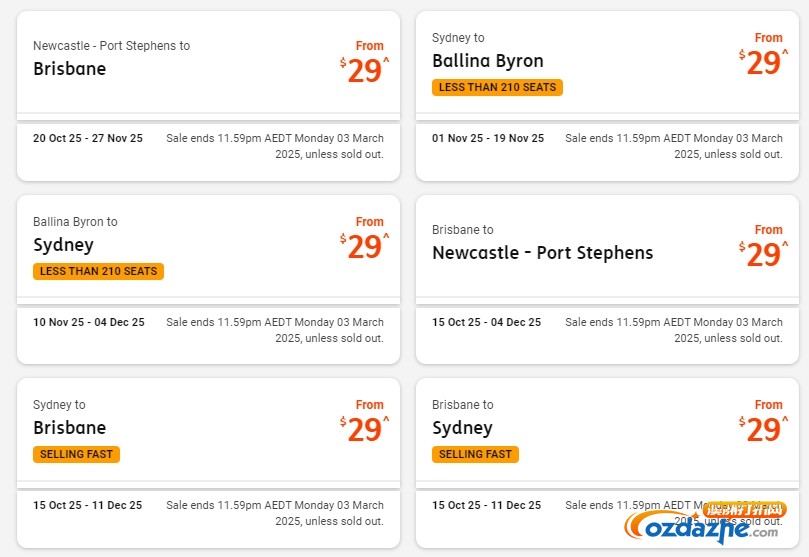Click the $29 price on Sydney to Brisbane card
The image size is (809, 557).
[x=364, y=429]
